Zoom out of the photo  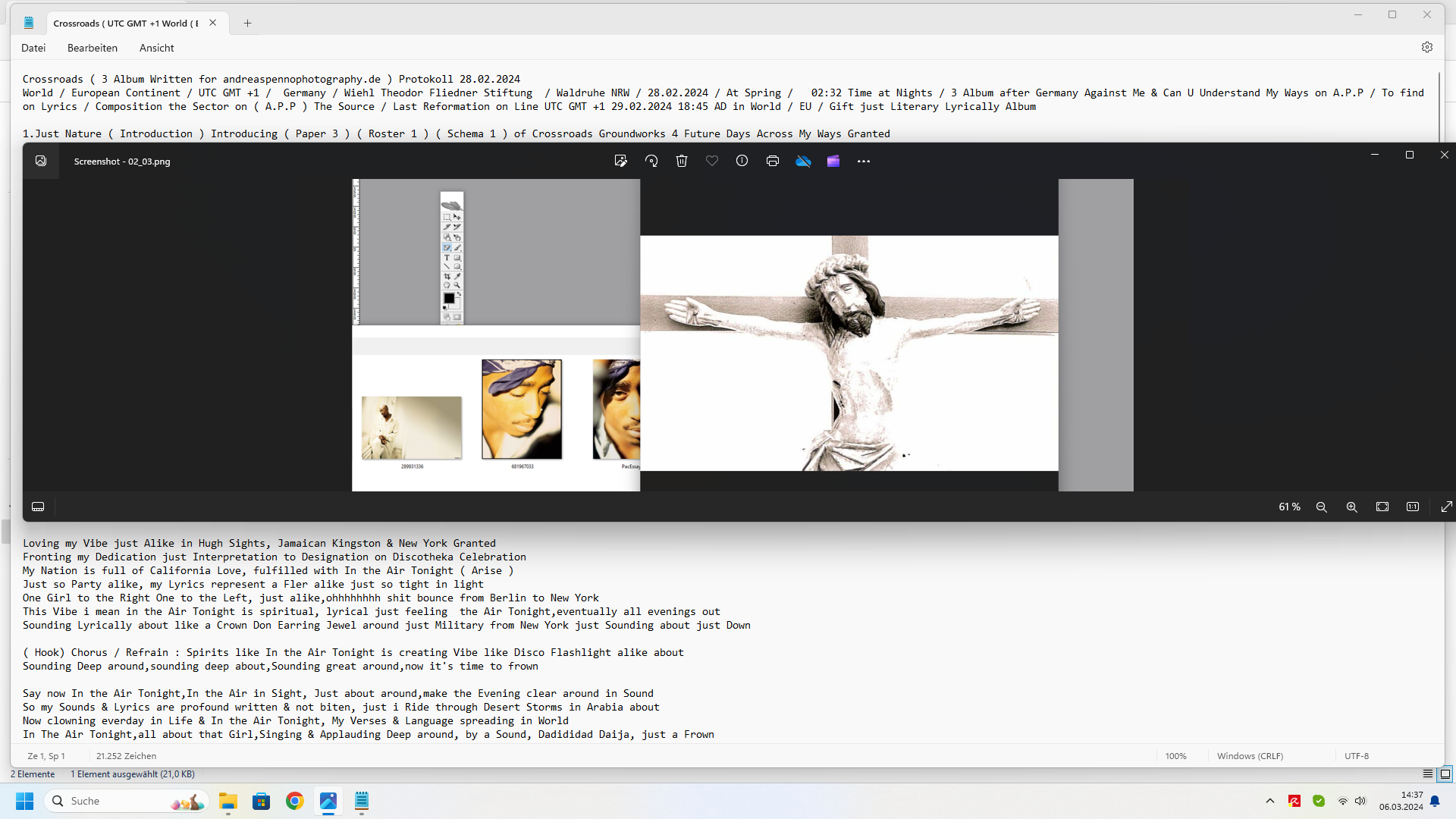click(1322, 507)
